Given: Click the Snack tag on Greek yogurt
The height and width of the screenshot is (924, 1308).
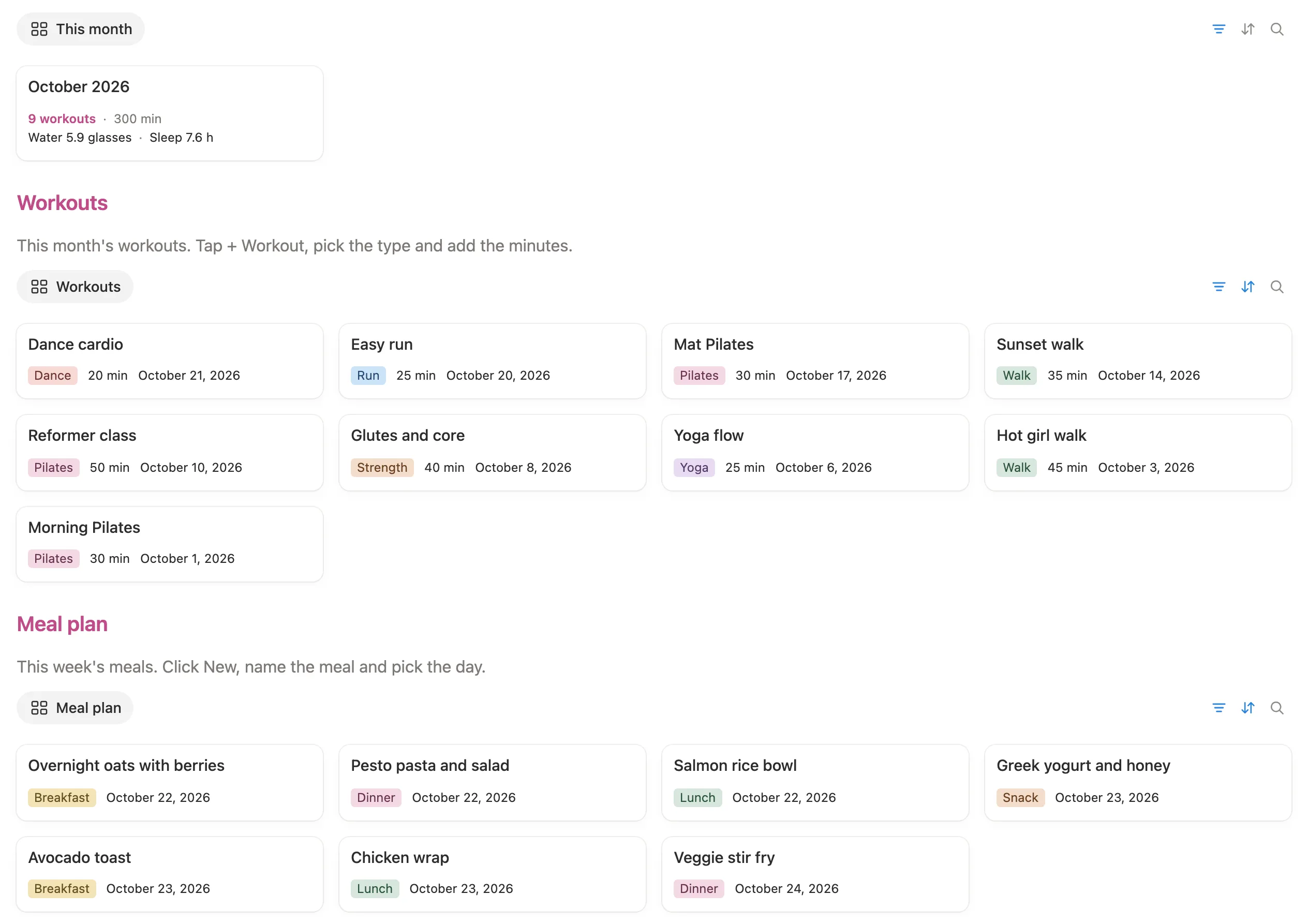Looking at the screenshot, I should click(1020, 798).
